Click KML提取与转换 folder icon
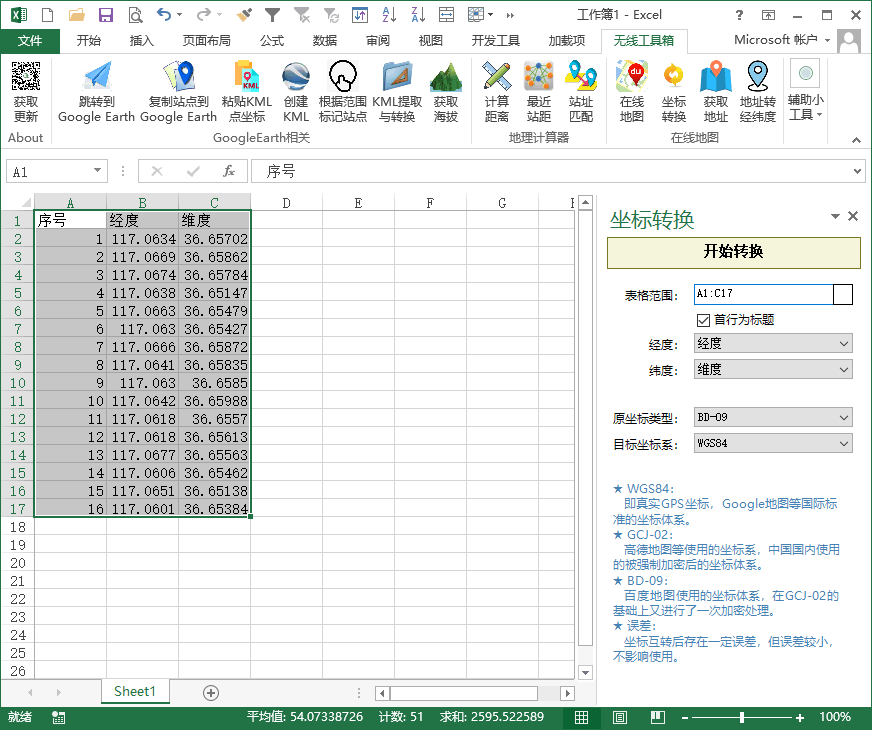 [397, 76]
